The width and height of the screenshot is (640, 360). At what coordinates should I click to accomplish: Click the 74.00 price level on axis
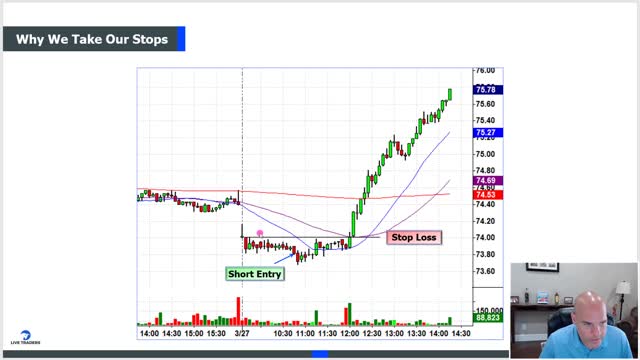[485, 238]
